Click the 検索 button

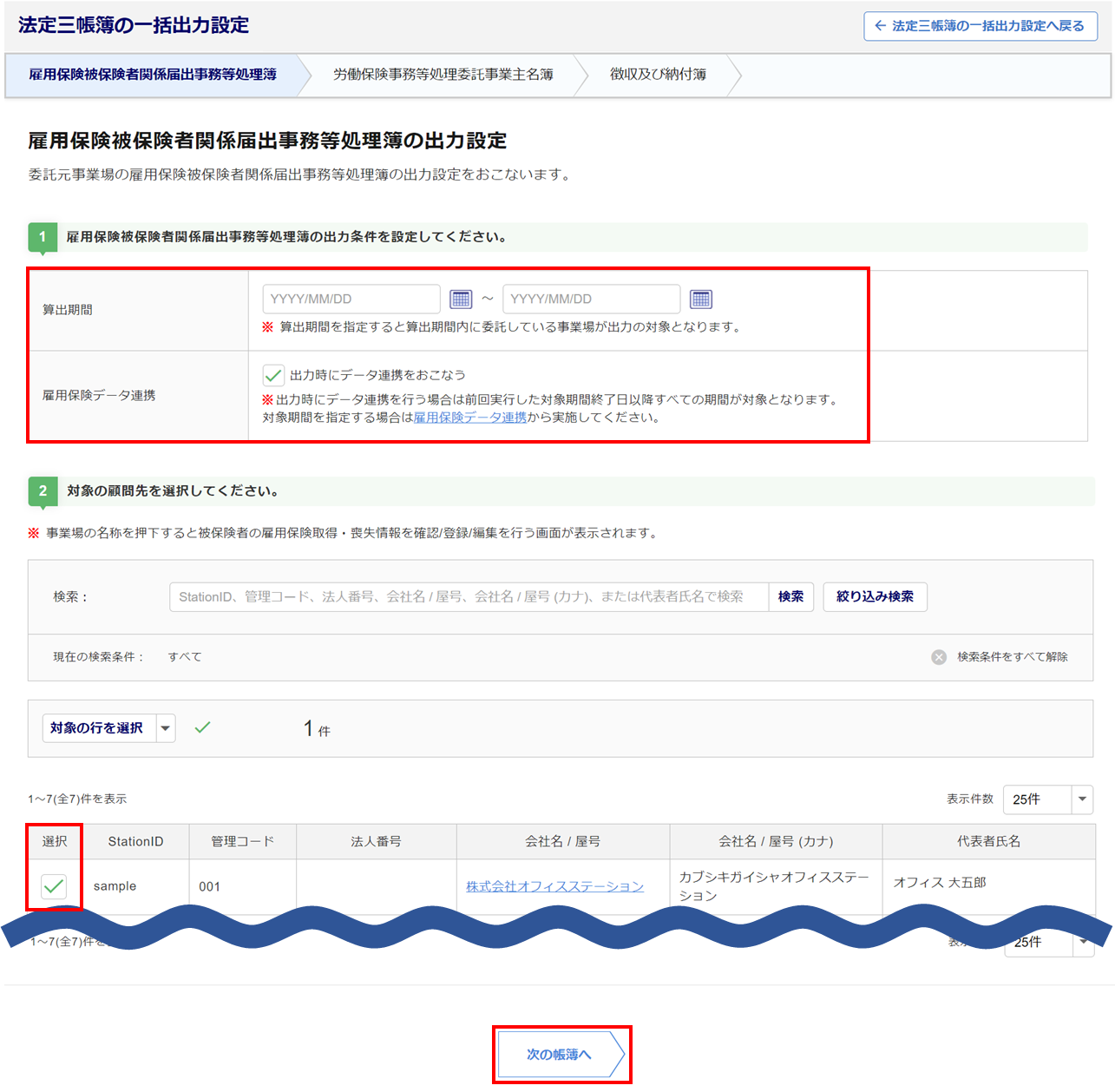[x=790, y=597]
